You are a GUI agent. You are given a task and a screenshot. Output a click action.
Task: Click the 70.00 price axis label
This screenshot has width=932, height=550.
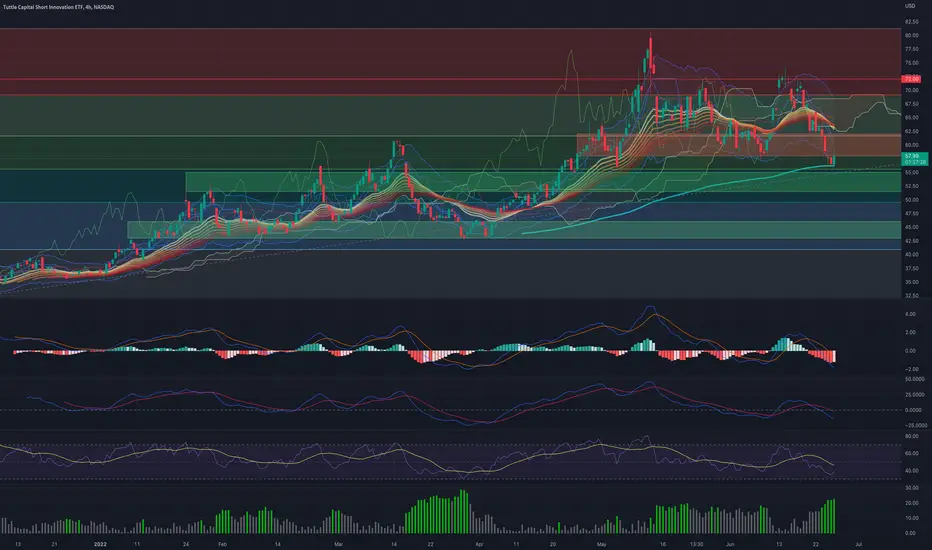point(911,90)
